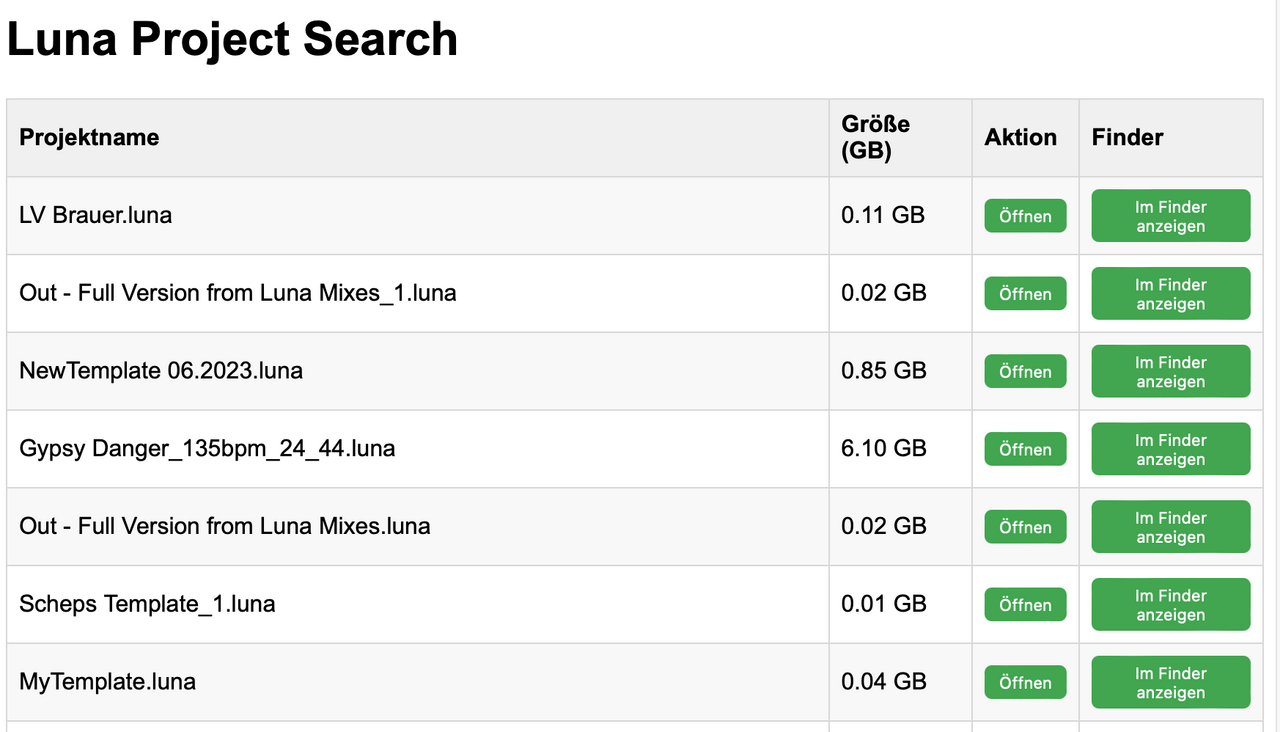Click the Größe (GB) column header
This screenshot has width=1280, height=732.
tap(900, 138)
